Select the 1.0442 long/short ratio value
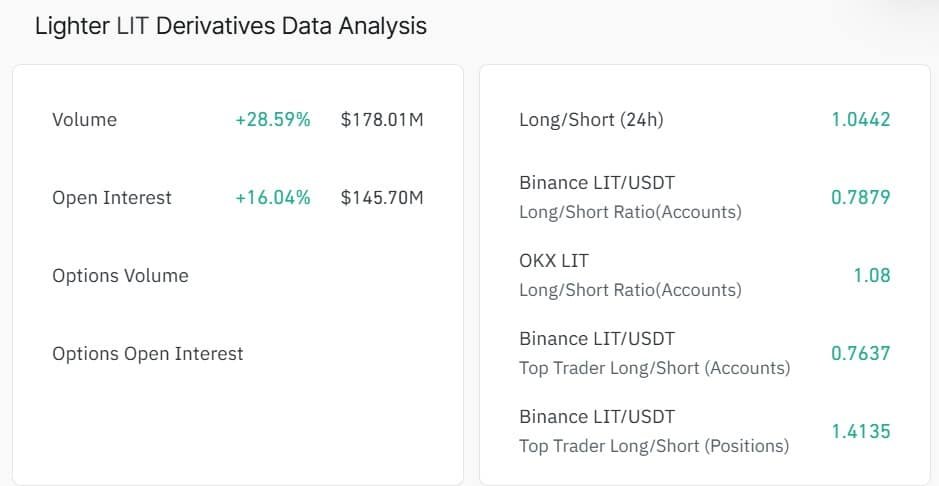This screenshot has width=939, height=486. [860, 120]
